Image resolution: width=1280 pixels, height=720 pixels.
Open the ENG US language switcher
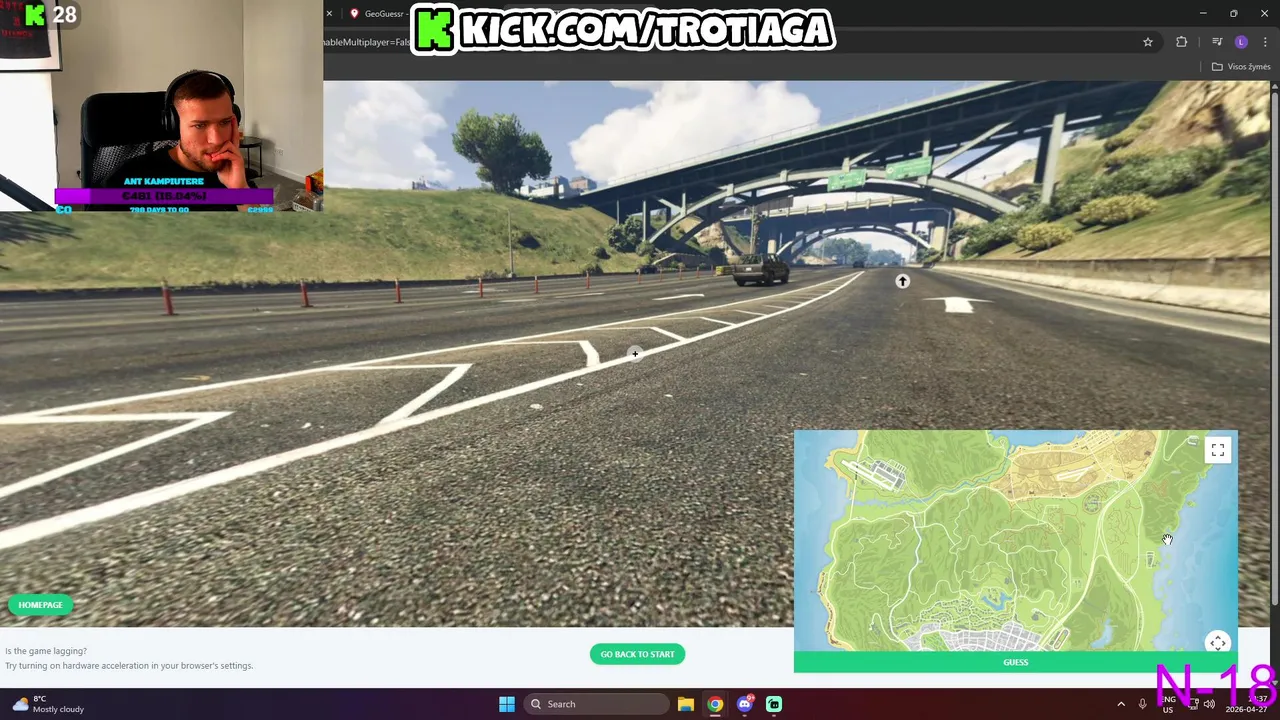point(1168,704)
